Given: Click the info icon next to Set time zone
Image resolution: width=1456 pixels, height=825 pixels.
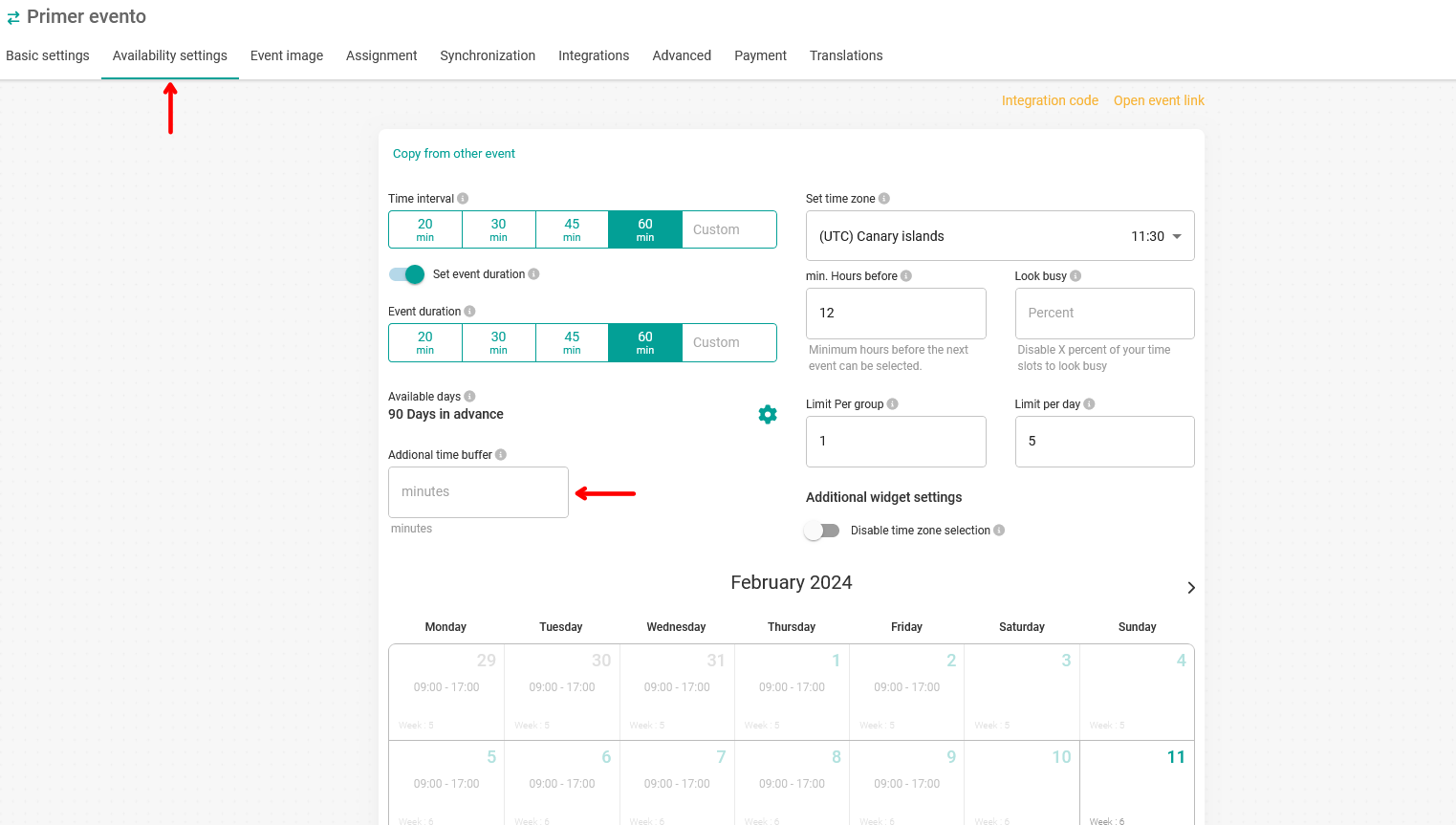Looking at the screenshot, I should point(884,199).
